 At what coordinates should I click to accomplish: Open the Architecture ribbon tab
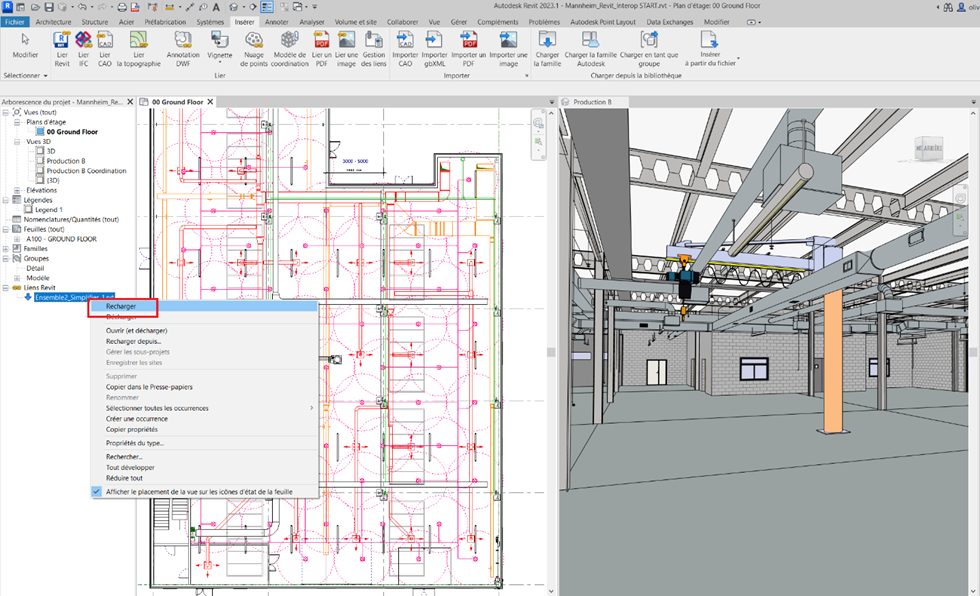(x=53, y=22)
